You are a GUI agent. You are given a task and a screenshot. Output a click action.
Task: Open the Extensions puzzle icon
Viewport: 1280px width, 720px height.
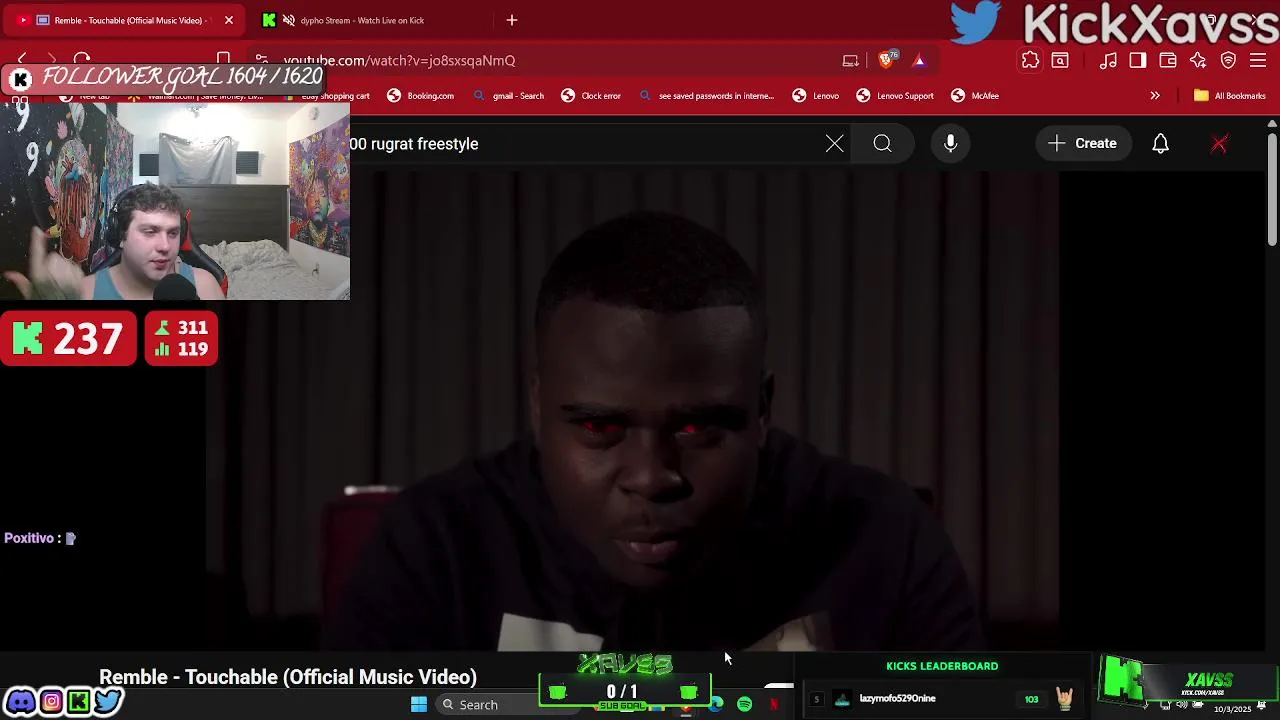[x=1030, y=61]
